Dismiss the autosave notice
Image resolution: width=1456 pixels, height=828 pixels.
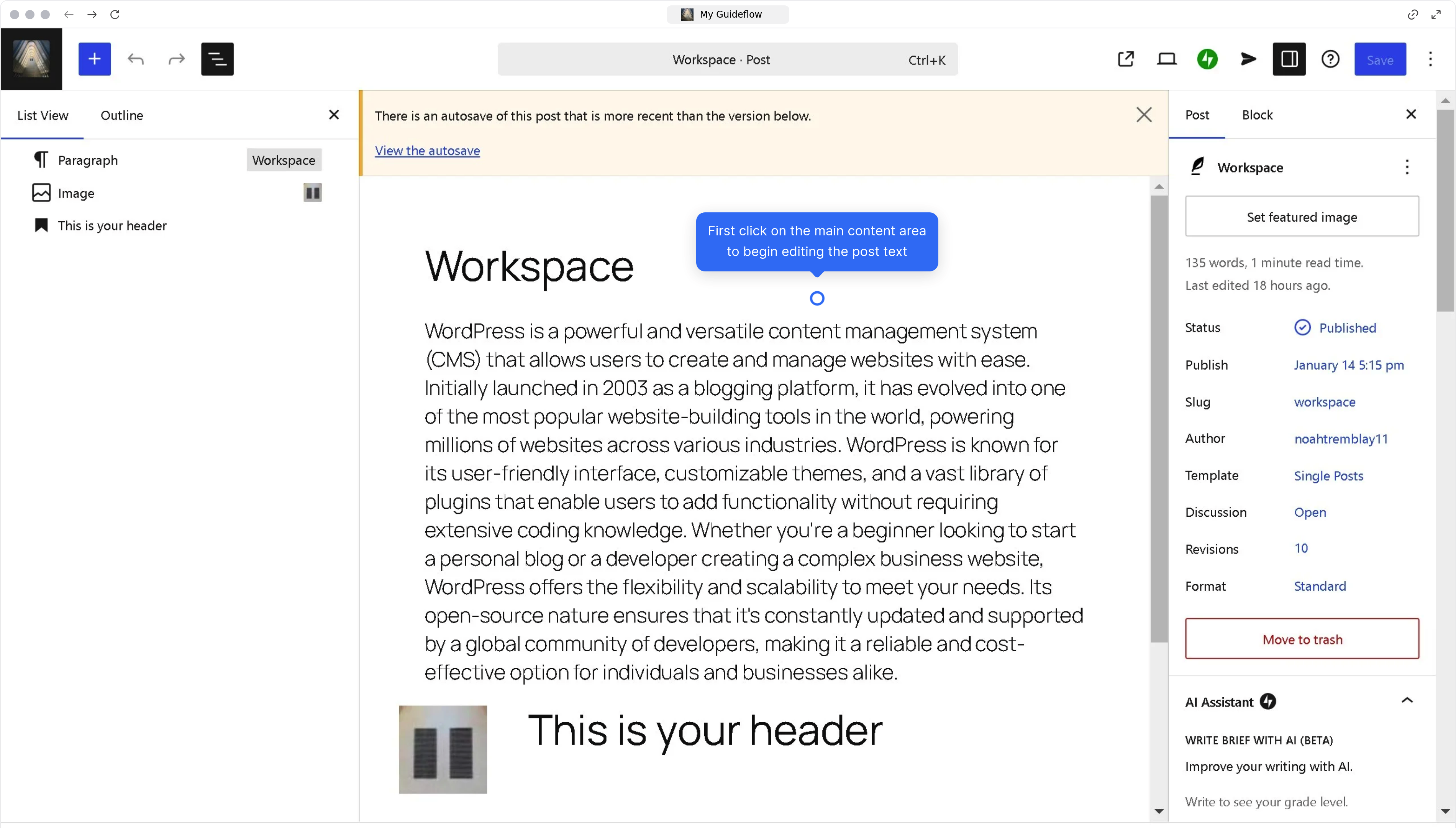coord(1144,114)
